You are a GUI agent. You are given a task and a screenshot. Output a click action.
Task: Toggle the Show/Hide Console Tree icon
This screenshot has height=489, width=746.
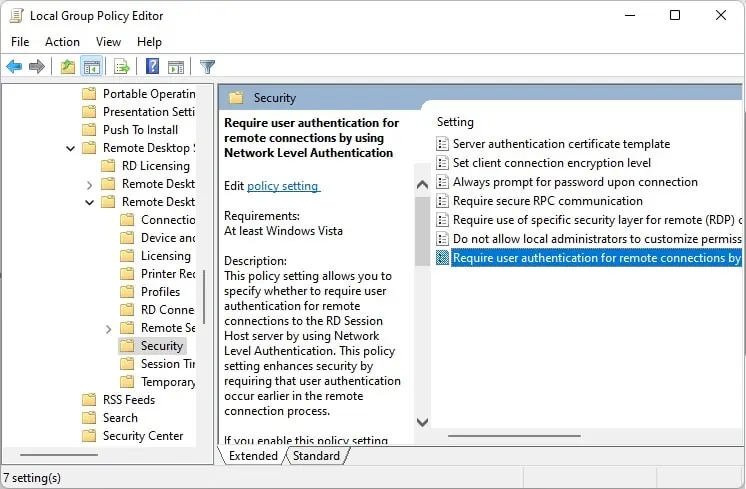(x=91, y=67)
